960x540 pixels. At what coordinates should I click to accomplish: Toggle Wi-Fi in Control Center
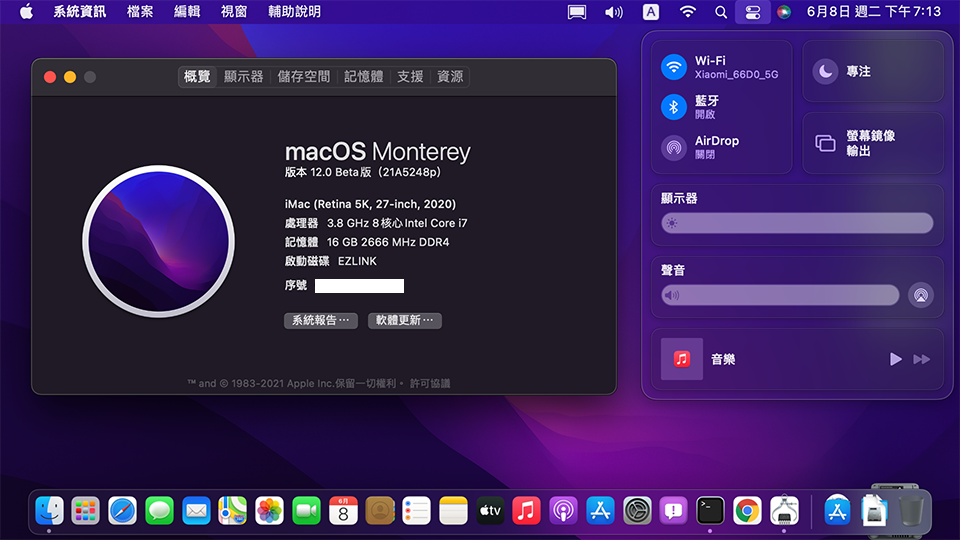click(674, 67)
